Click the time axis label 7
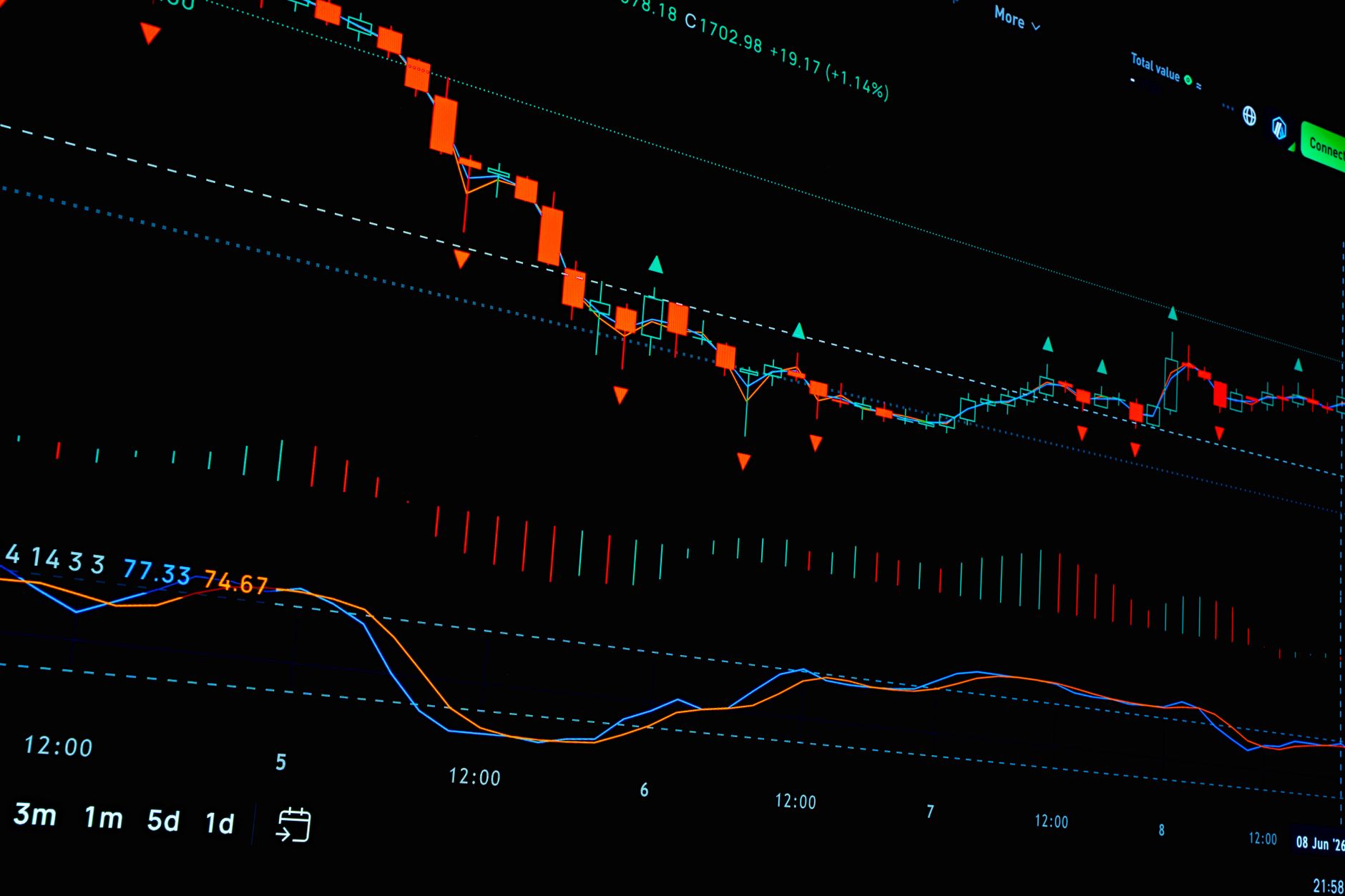This screenshot has height=896, width=1345. click(930, 812)
